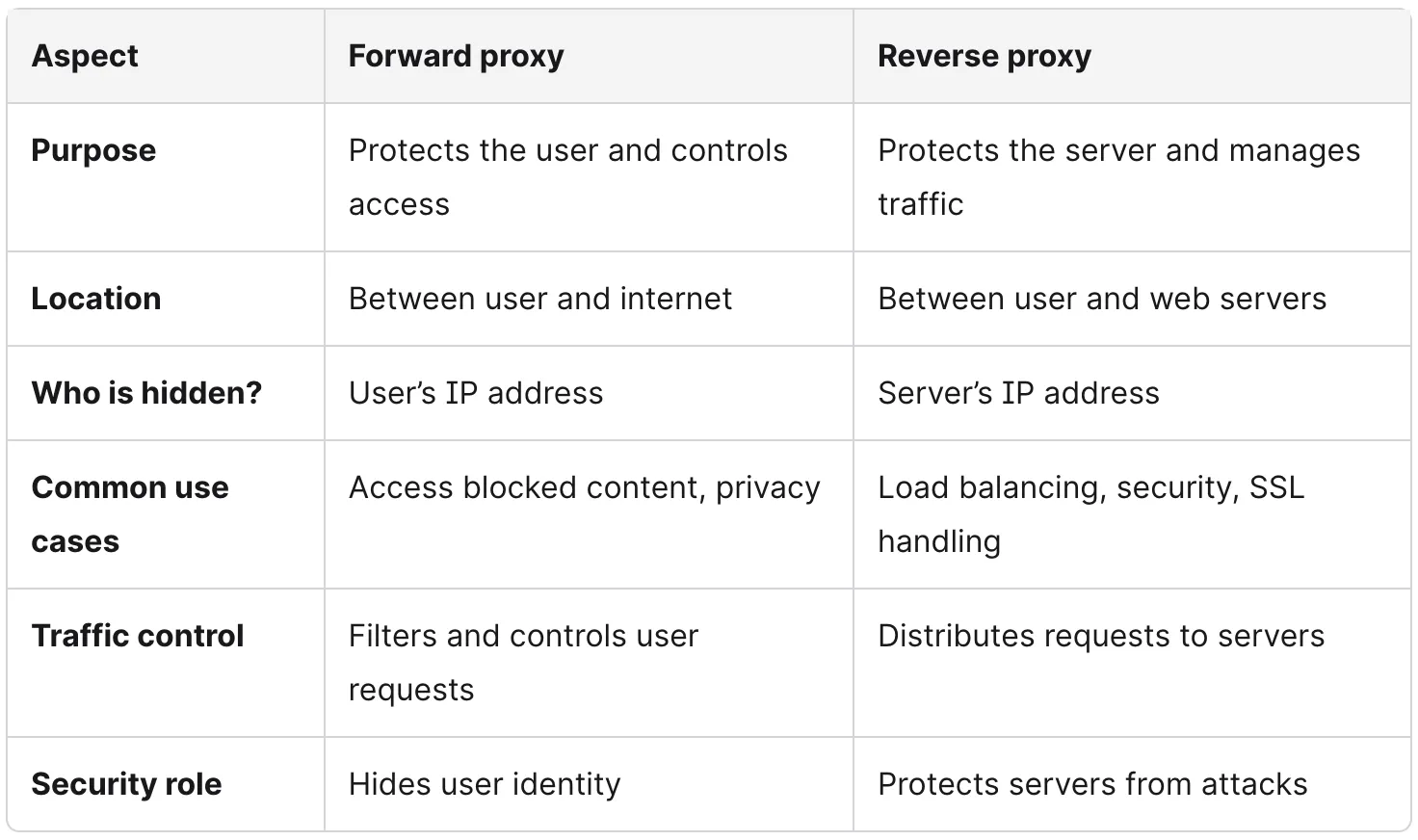Select the 'Who is hidden?' row label
This screenshot has height=840, width=1418.
pos(146,393)
